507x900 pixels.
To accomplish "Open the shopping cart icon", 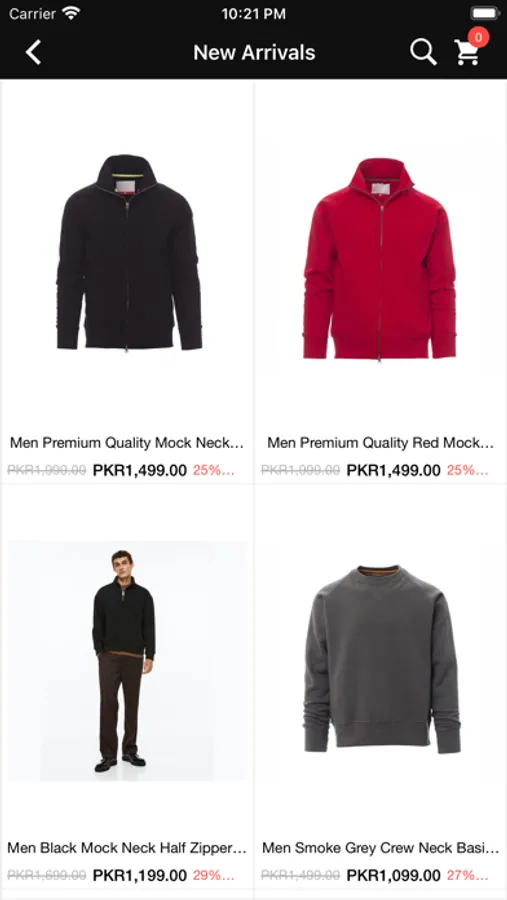I will click(x=467, y=53).
